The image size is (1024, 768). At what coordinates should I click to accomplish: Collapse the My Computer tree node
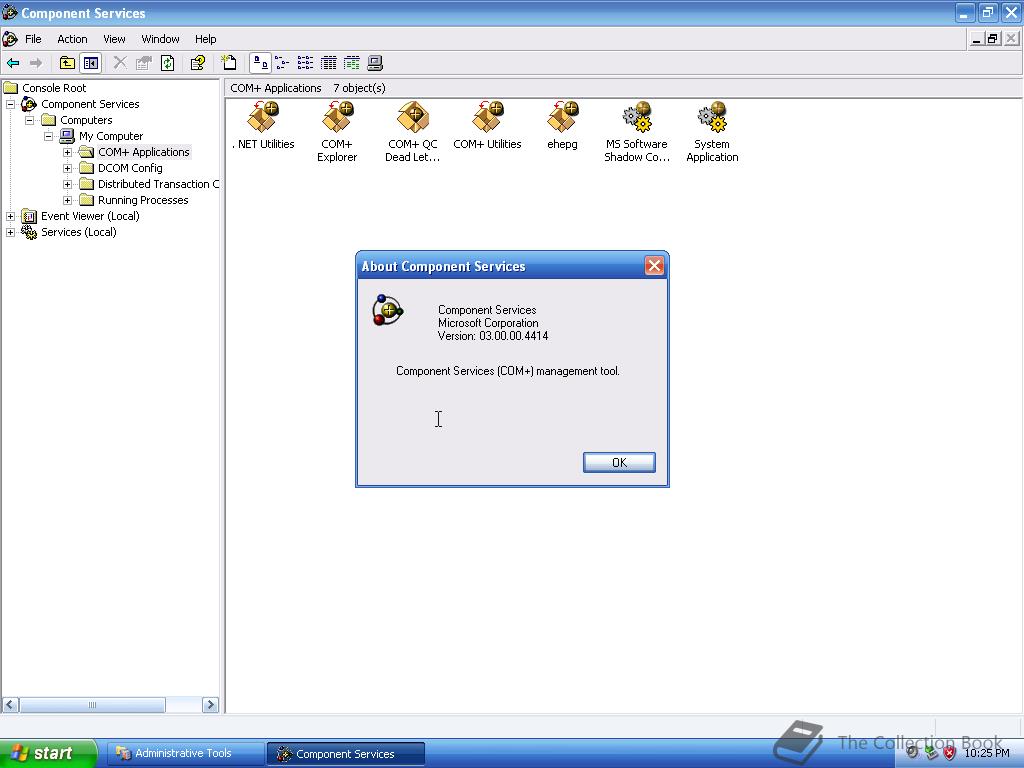48,136
